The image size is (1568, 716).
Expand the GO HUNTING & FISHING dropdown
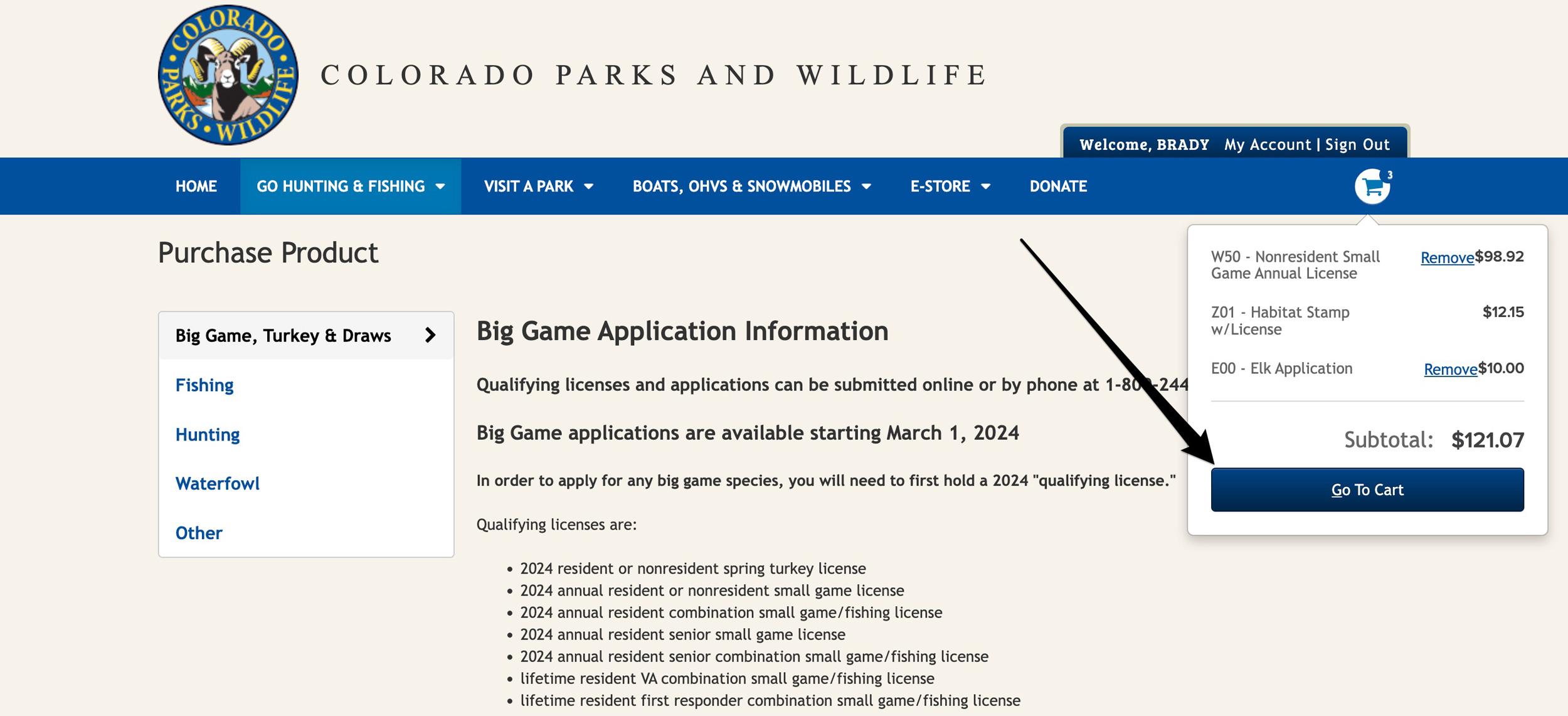351,186
